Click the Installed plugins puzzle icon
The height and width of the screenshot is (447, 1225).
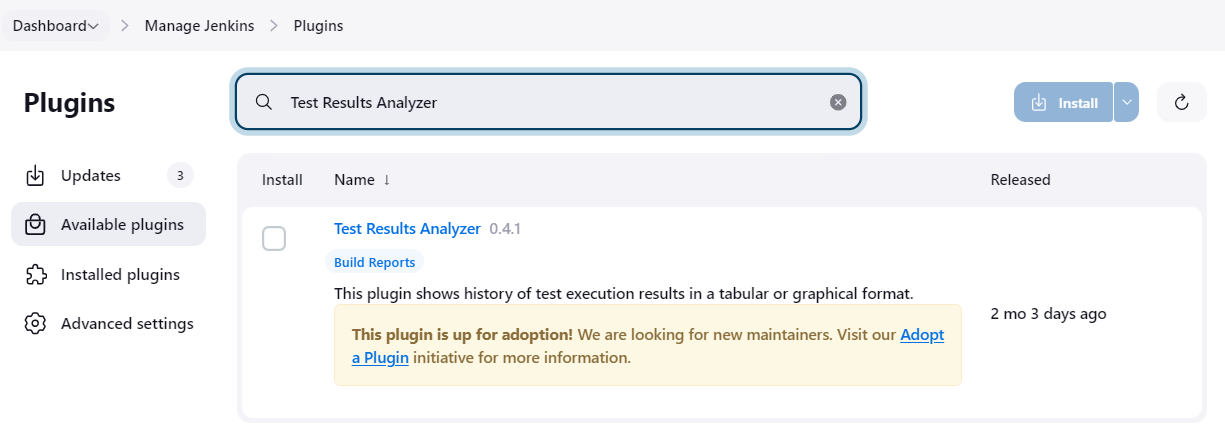[x=35, y=275]
